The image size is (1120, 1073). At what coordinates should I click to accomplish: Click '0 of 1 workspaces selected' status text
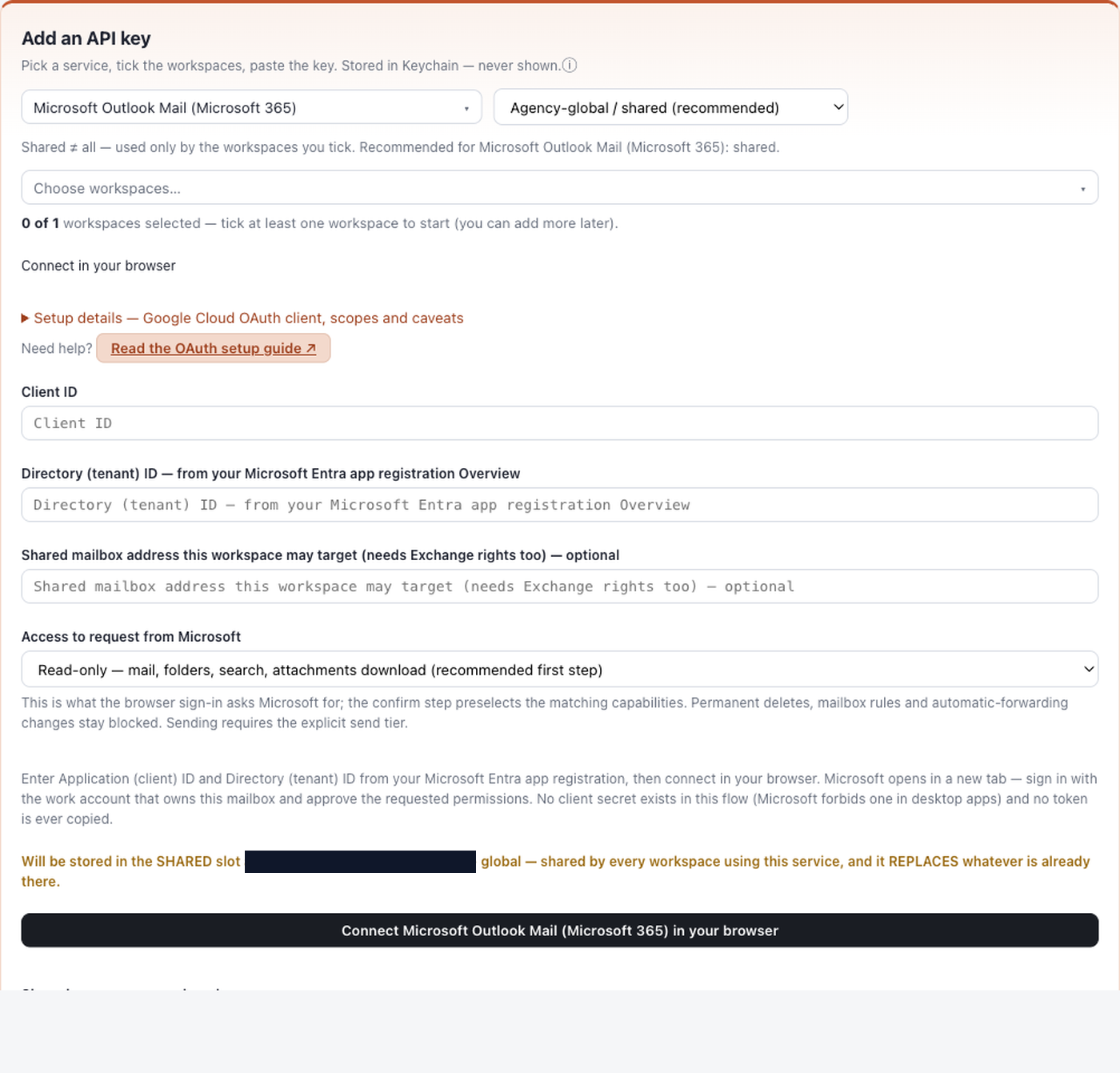click(319, 223)
